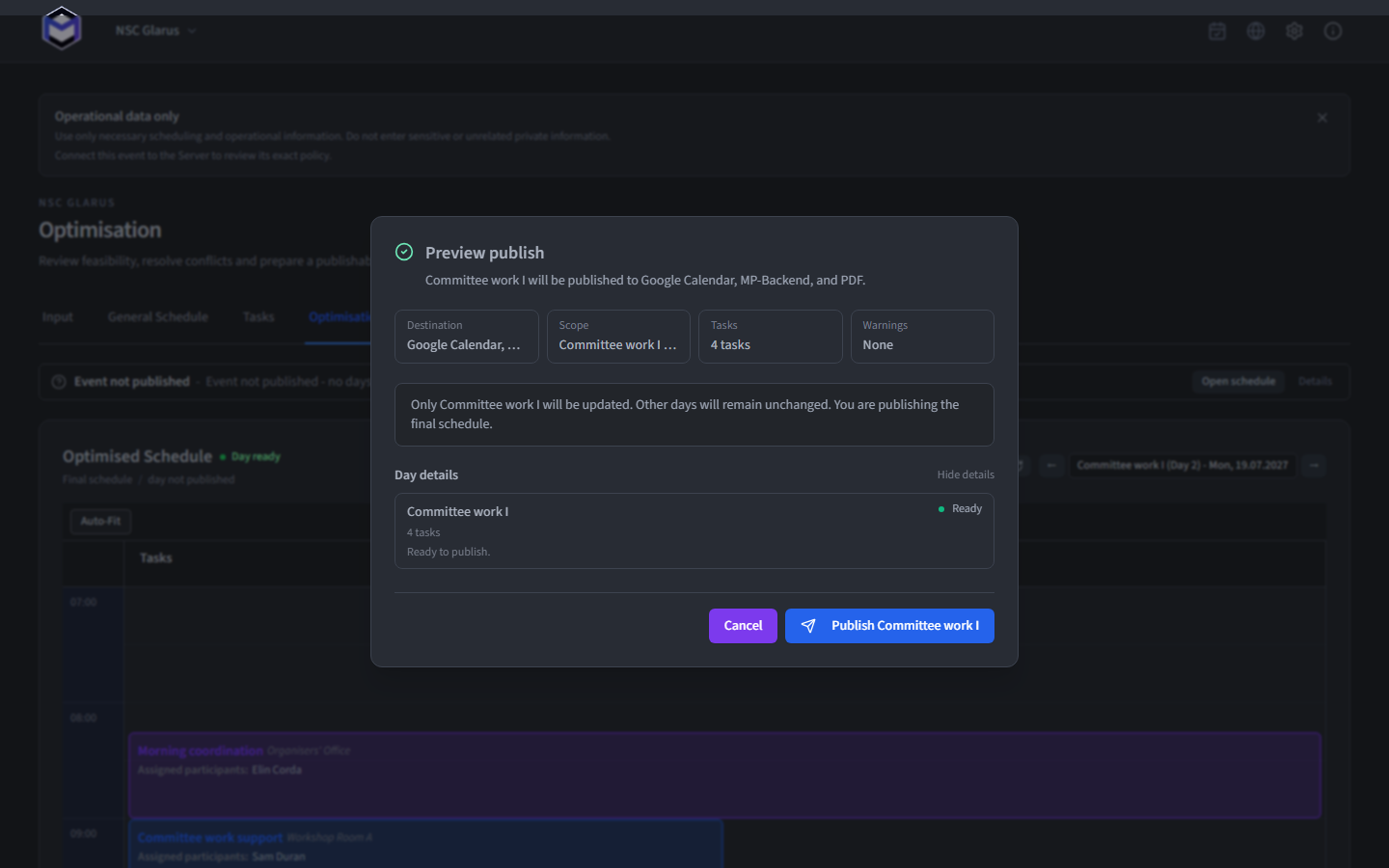Open the info circle icon in header
Image resolution: width=1389 pixels, height=868 pixels.
click(x=1333, y=31)
